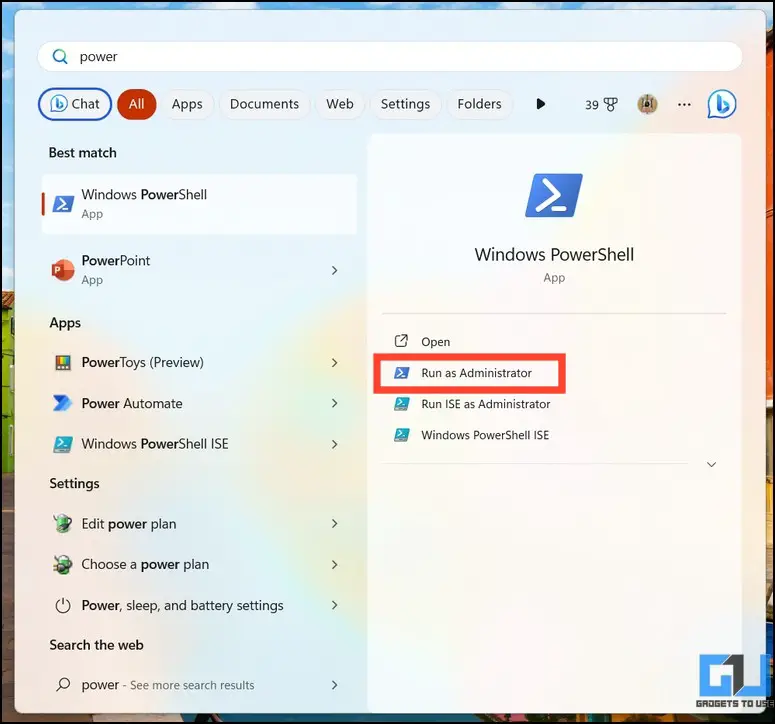Click the Search the web heading
This screenshot has width=775, height=724.
pos(96,645)
